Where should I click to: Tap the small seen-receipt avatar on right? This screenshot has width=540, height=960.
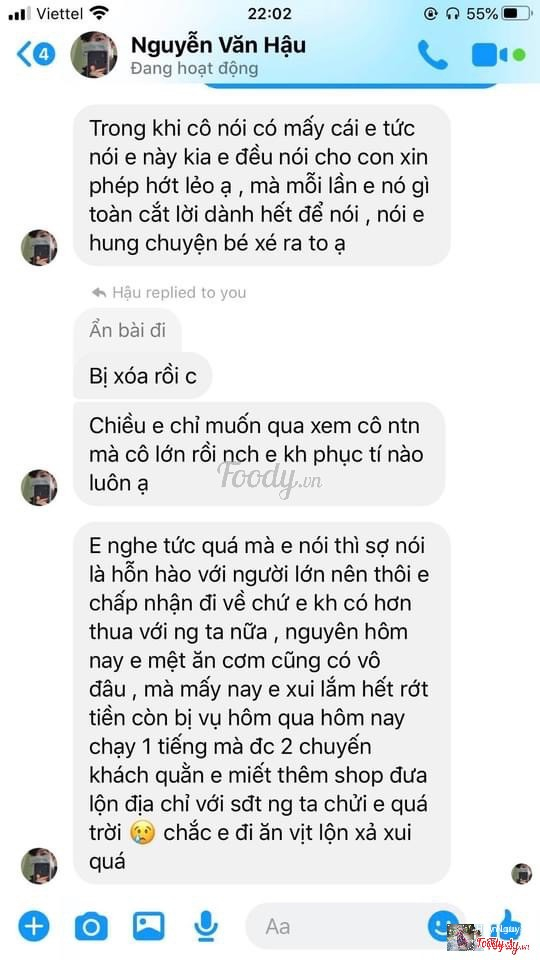tap(522, 874)
